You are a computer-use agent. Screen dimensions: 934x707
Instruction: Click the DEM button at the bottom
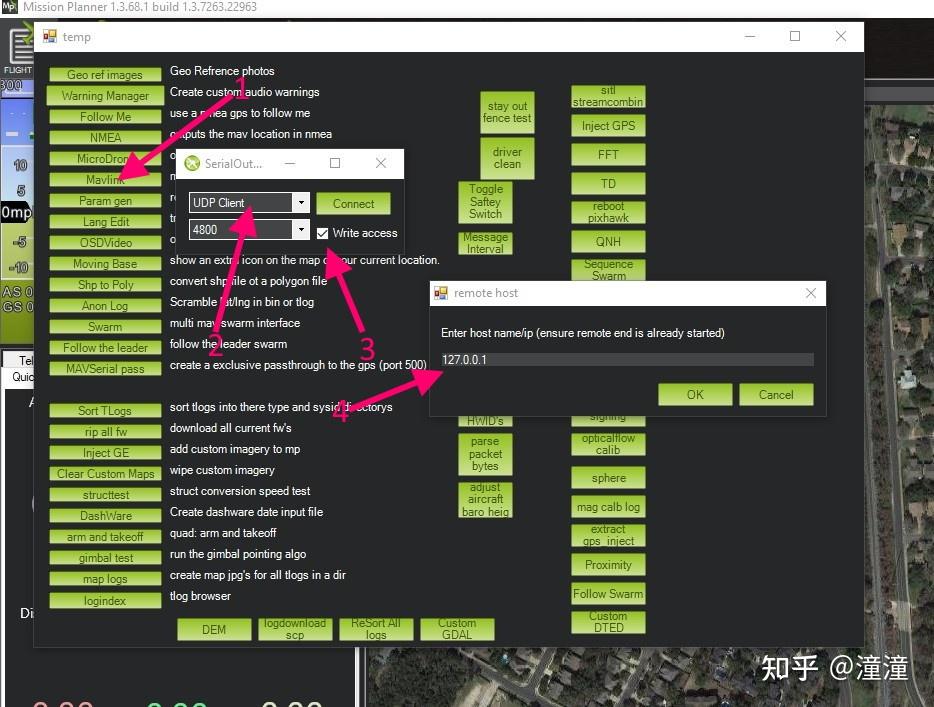coord(213,629)
